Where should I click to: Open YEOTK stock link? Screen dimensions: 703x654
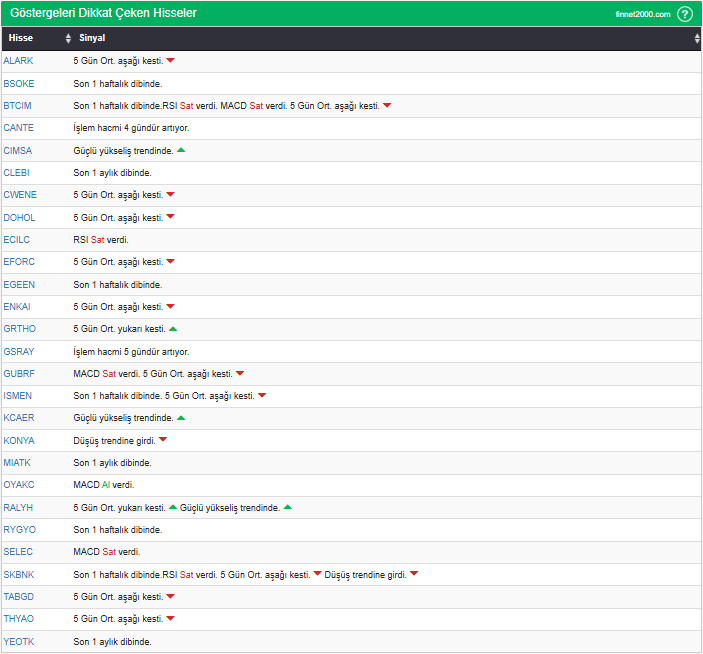click(x=19, y=642)
